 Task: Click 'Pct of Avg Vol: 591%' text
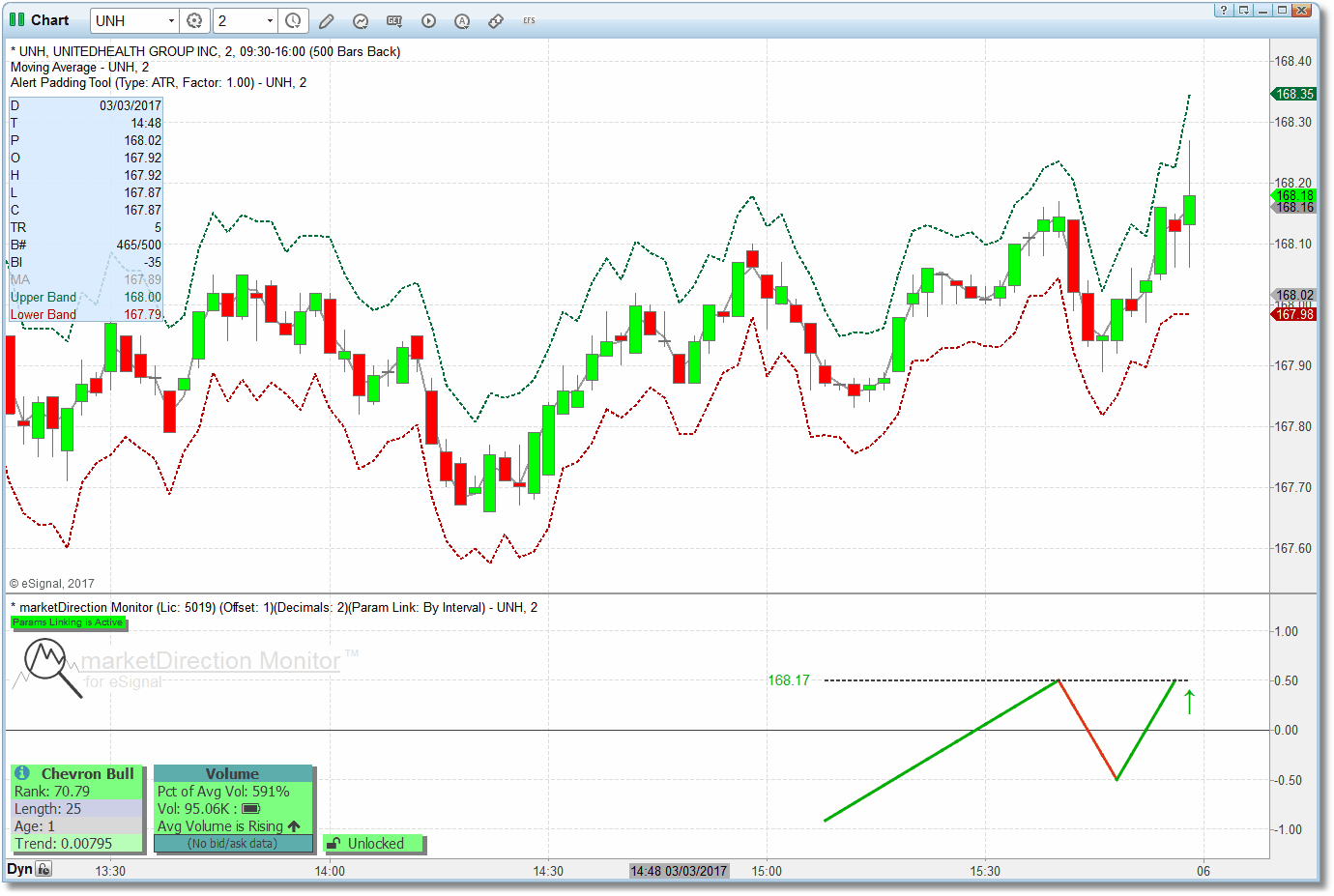point(223,792)
